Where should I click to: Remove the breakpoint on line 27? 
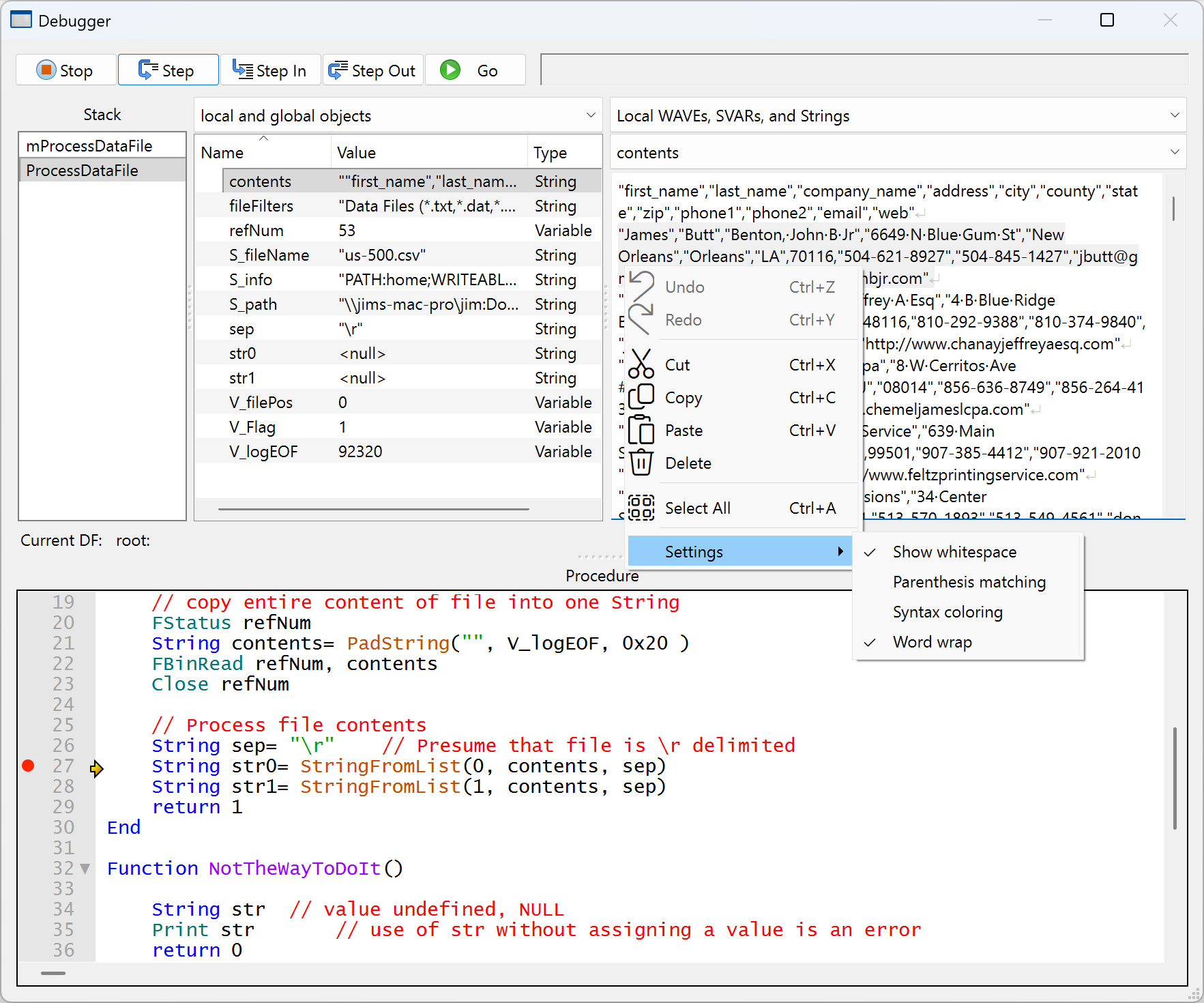28,766
